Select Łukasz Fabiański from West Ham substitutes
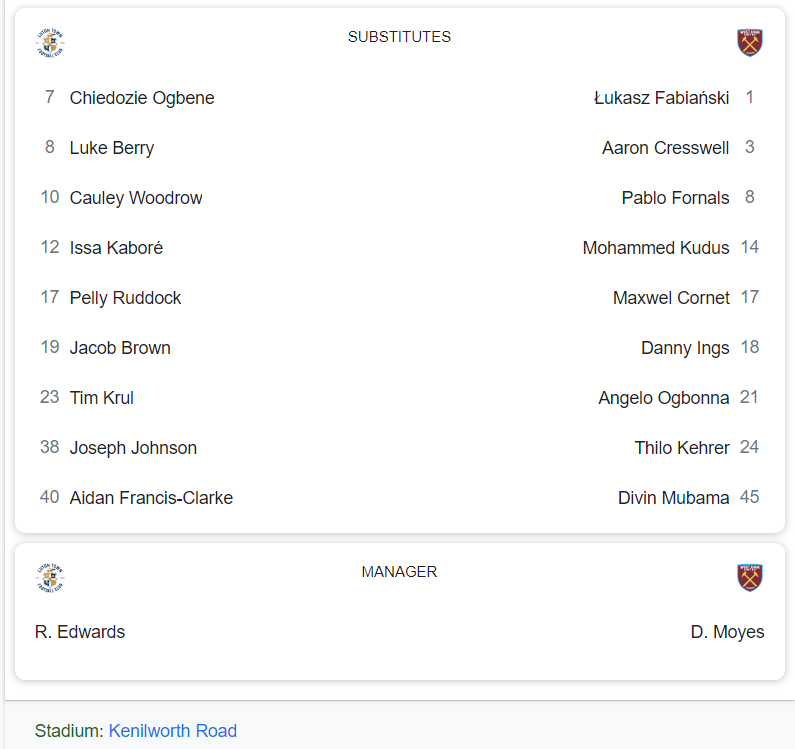 (x=661, y=98)
